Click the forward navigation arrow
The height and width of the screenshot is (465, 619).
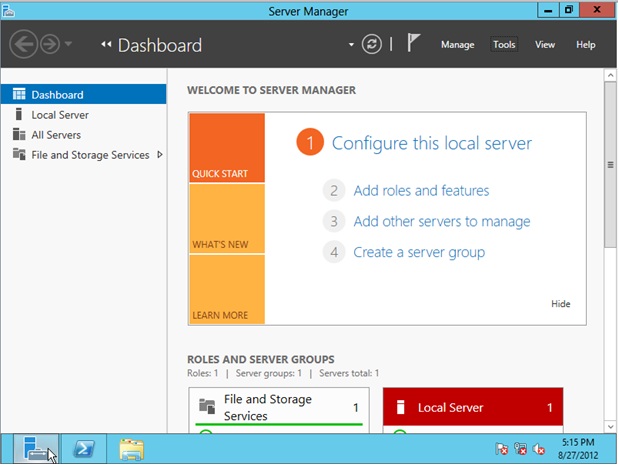tap(49, 44)
